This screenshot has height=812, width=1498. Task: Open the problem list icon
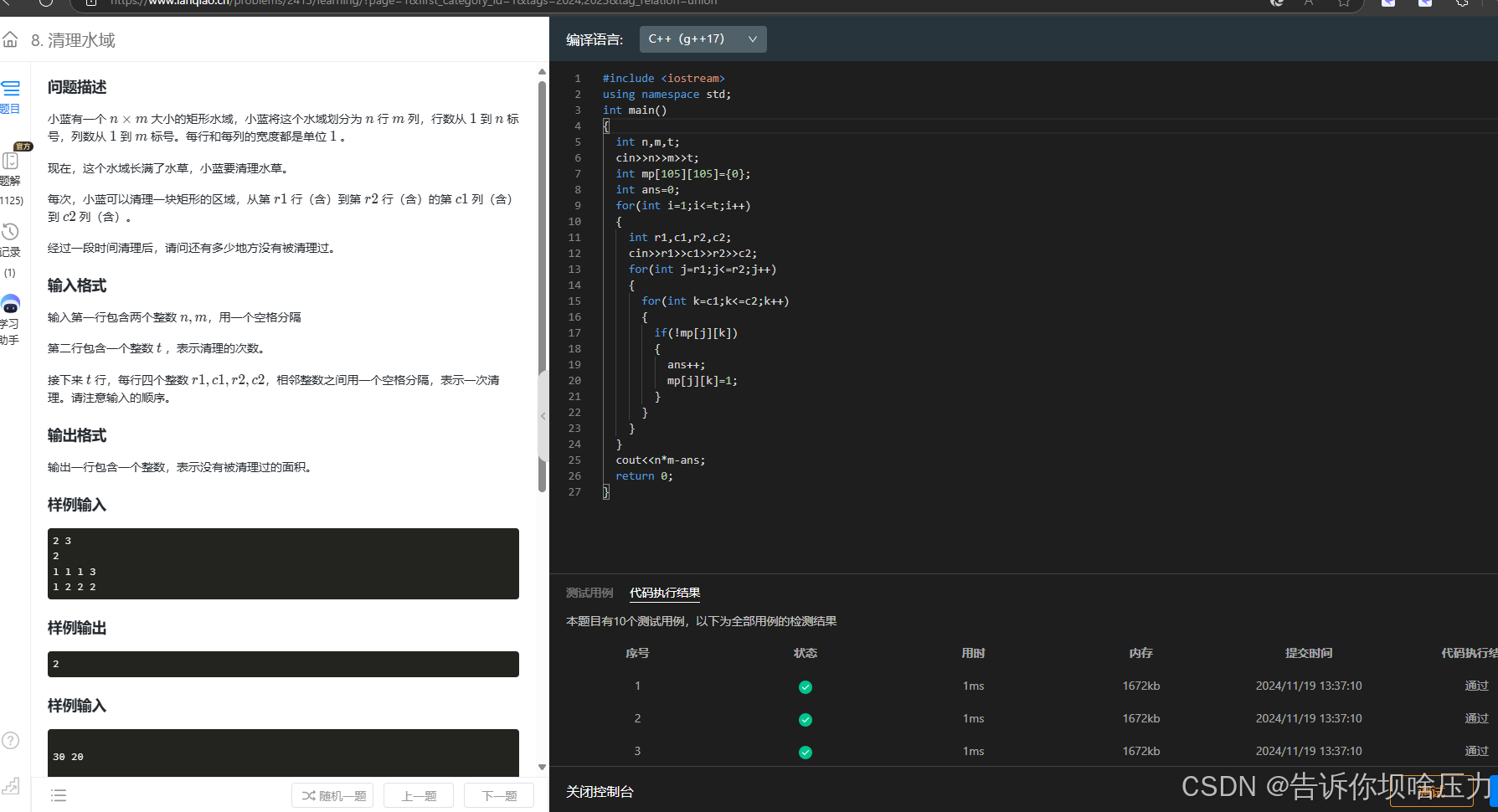59,795
